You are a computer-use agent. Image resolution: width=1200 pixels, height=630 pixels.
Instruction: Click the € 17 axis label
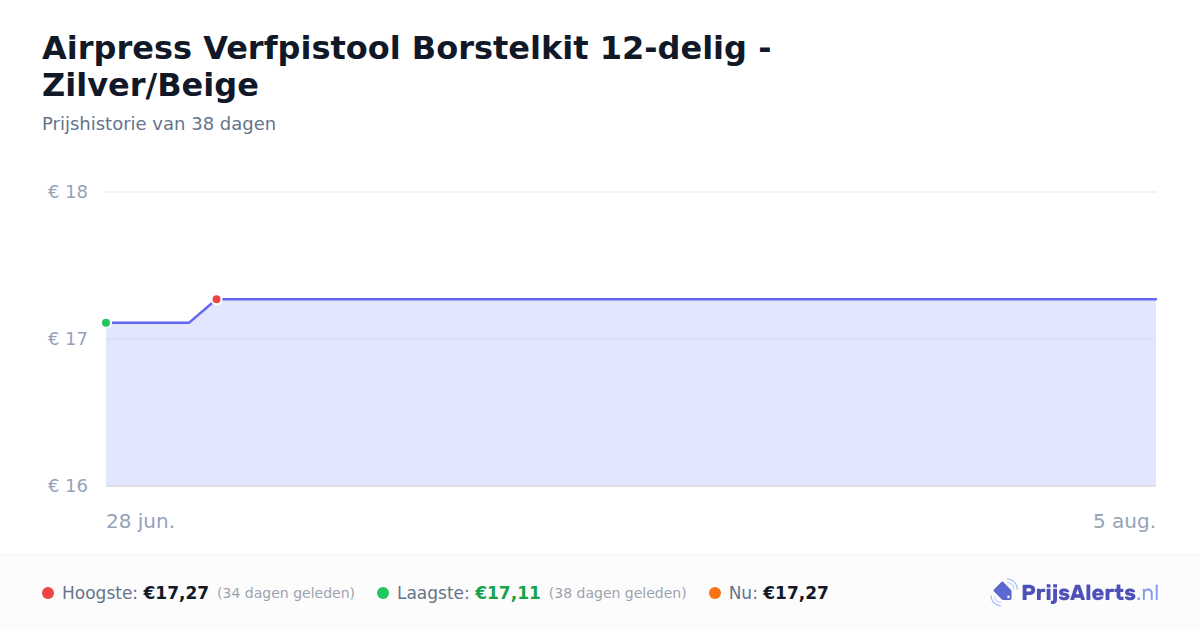coord(68,339)
